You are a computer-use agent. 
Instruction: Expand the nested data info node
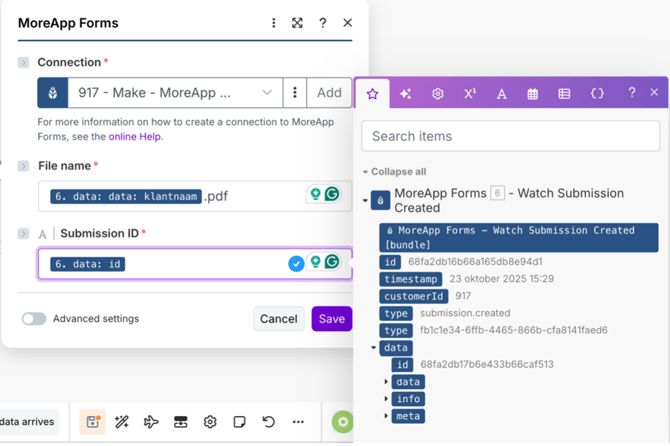[x=387, y=399]
